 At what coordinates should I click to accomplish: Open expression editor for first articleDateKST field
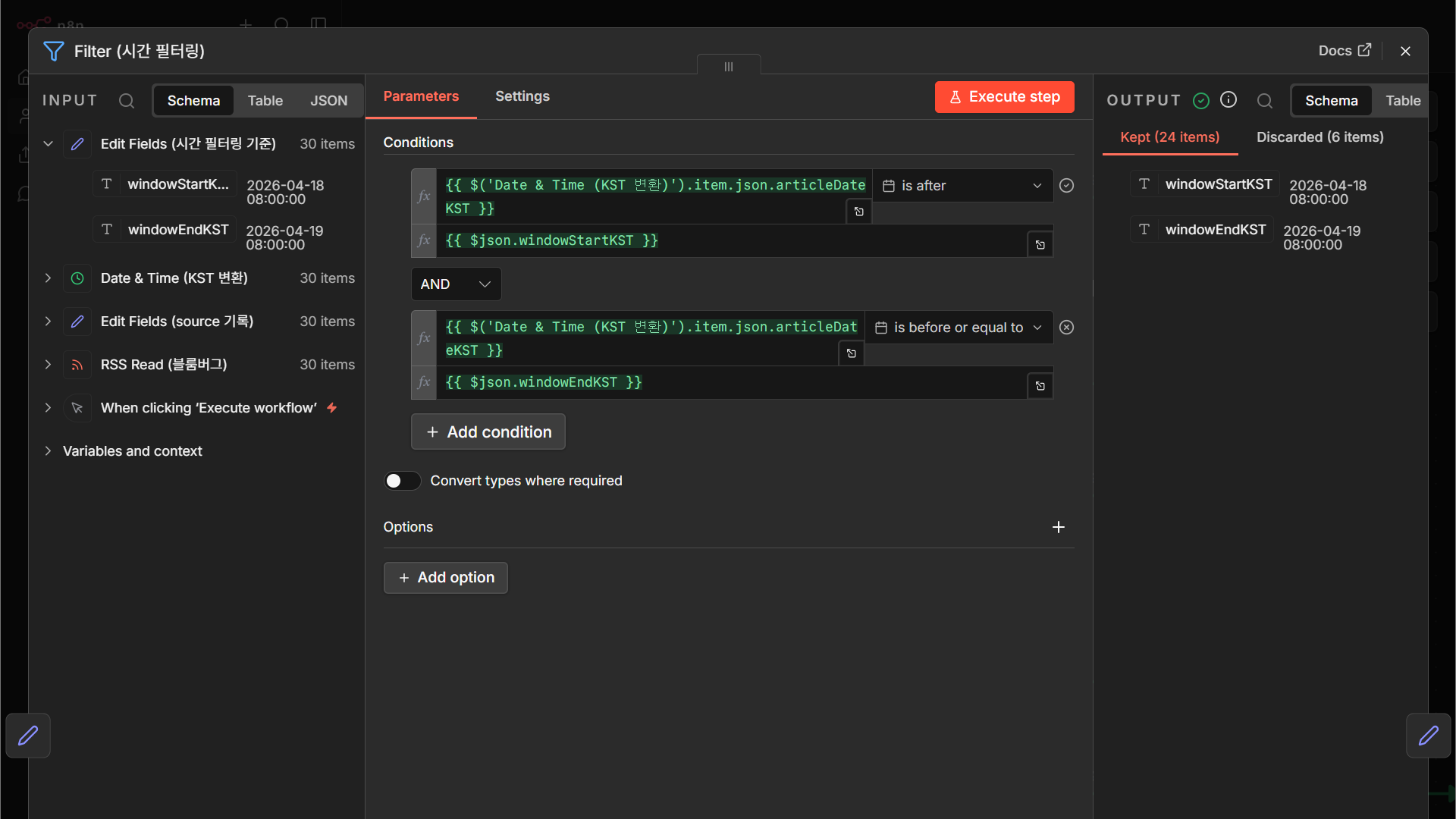pyautogui.click(x=858, y=212)
